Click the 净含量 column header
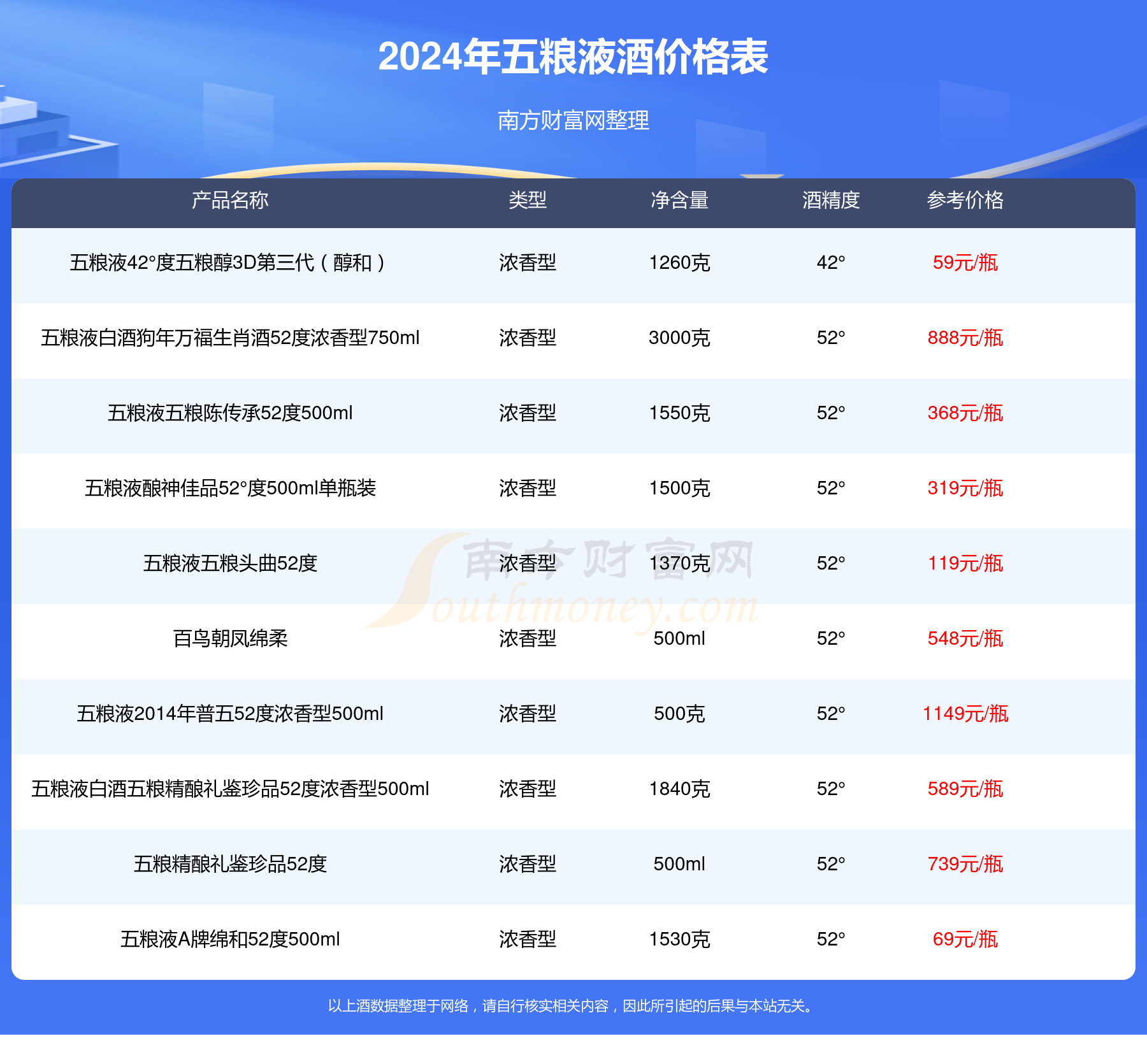Screen dimensions: 1147x1064 point(679,200)
